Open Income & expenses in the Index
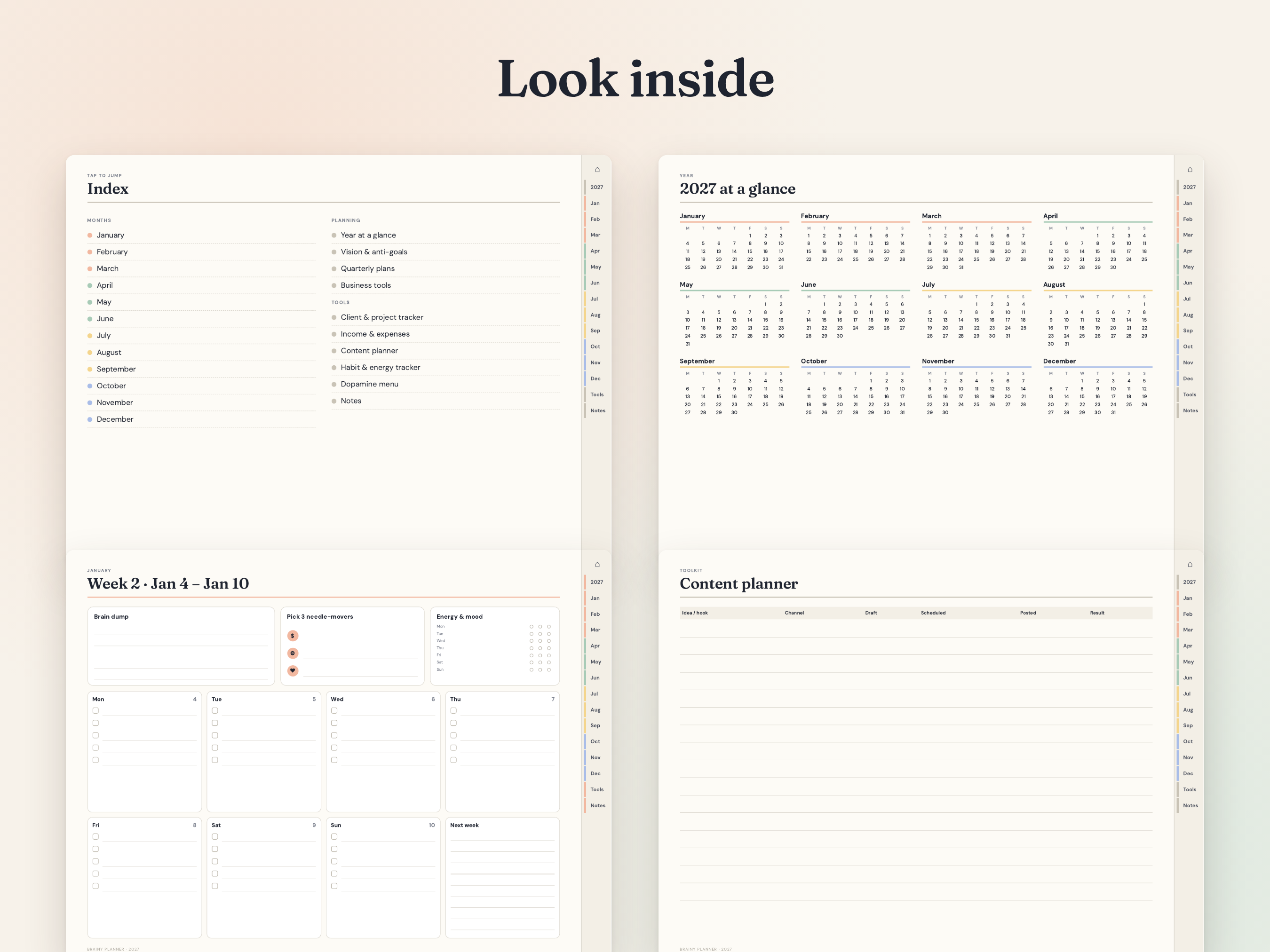 445,334
